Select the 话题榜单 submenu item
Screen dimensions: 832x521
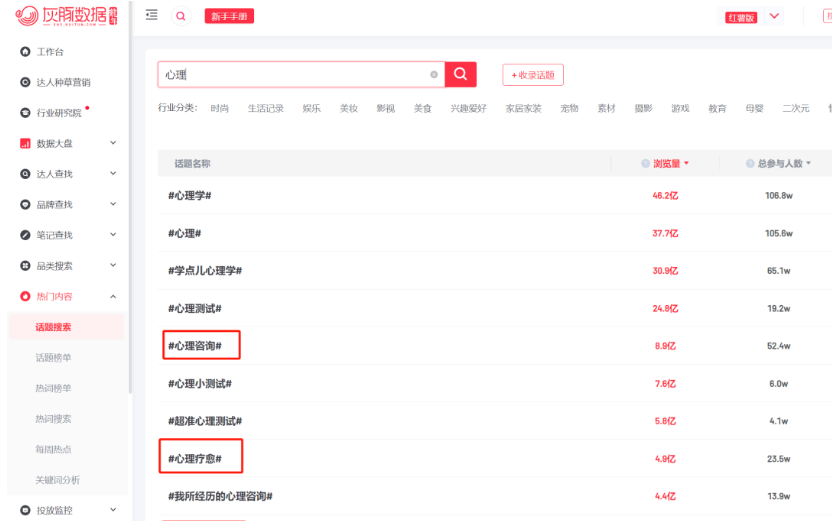coord(53,358)
